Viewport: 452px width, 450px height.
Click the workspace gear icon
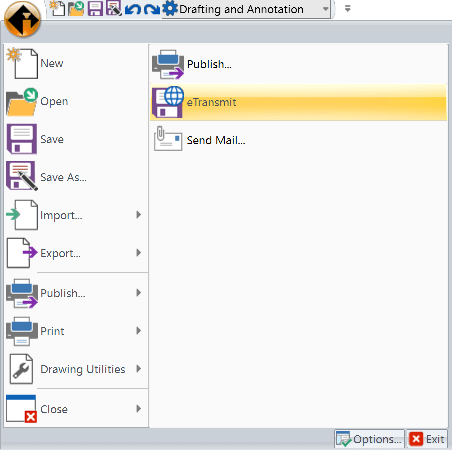point(170,9)
